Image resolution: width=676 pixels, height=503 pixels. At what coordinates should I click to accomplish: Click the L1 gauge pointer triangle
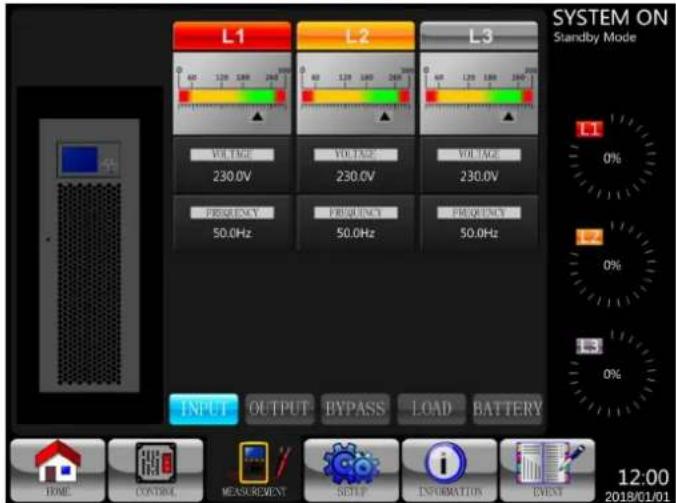[257, 116]
